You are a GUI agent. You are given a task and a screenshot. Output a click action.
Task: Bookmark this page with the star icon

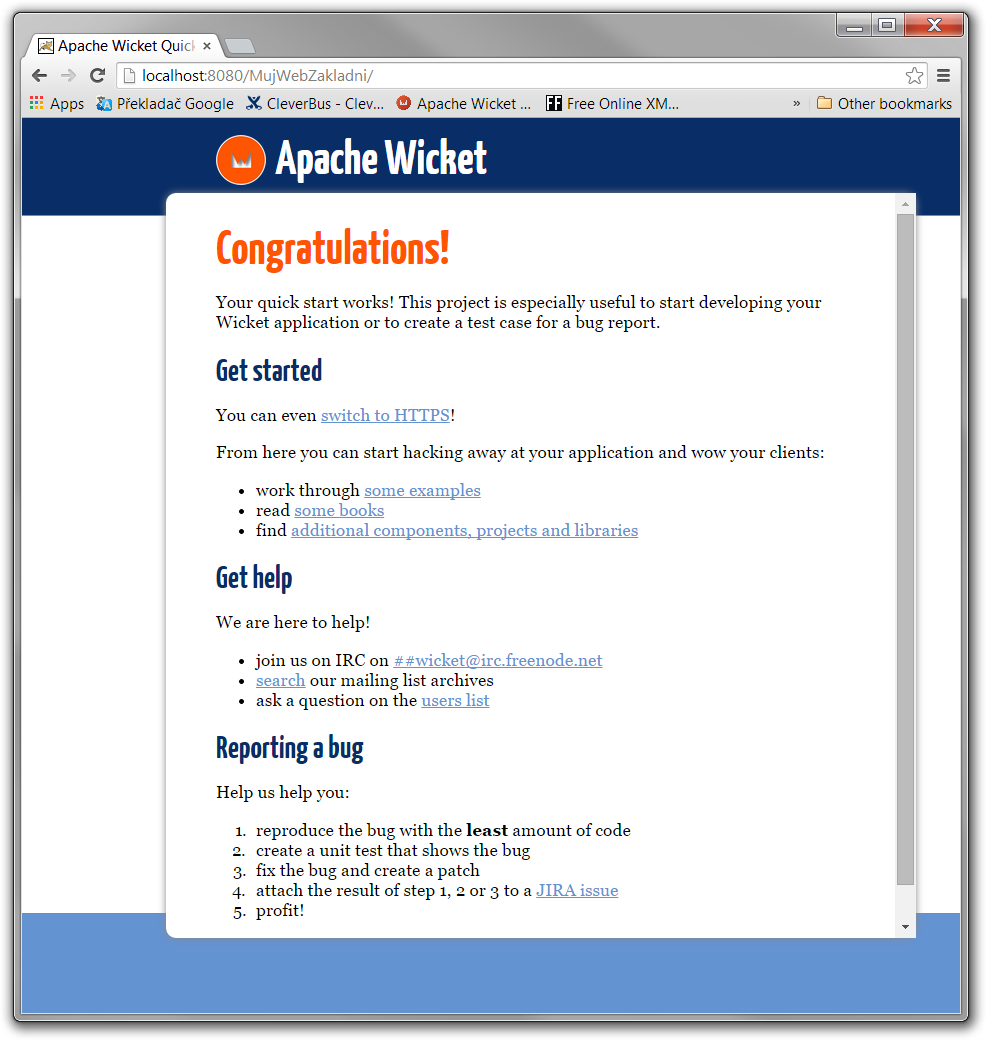(914, 76)
